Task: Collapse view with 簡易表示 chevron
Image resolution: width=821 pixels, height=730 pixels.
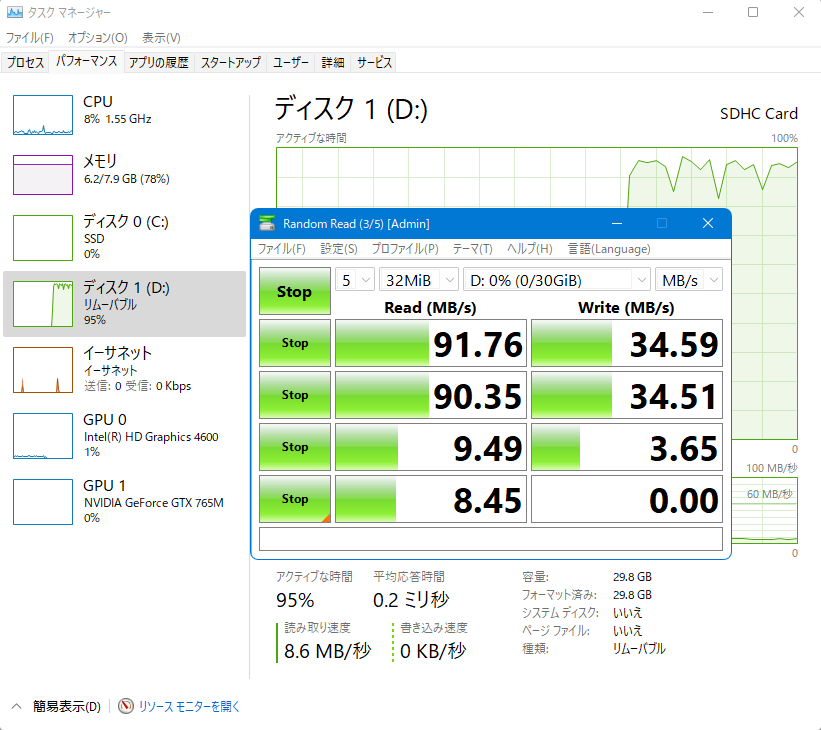Action: 17,706
